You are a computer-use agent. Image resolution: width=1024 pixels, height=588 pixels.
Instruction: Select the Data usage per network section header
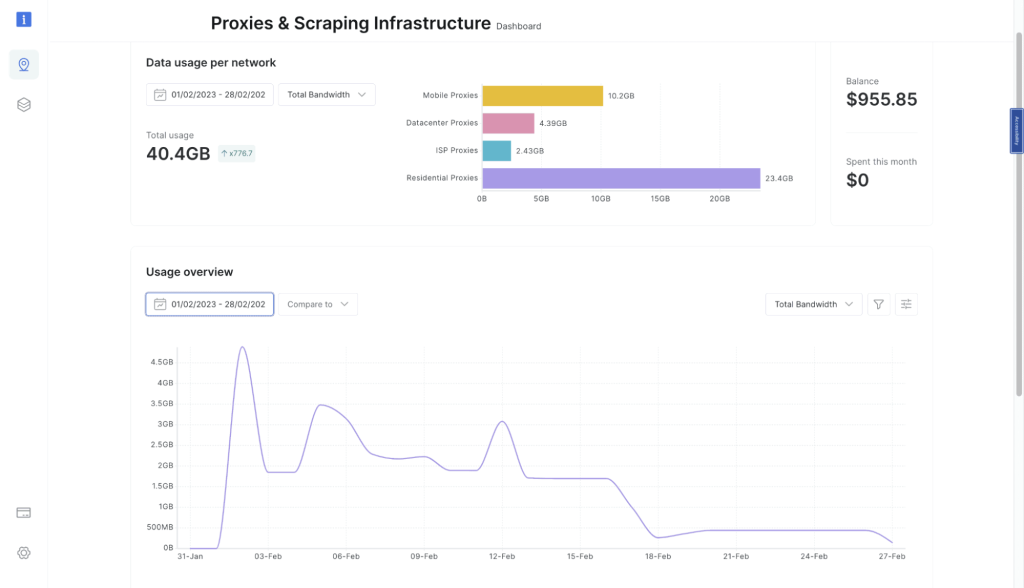[212, 62]
